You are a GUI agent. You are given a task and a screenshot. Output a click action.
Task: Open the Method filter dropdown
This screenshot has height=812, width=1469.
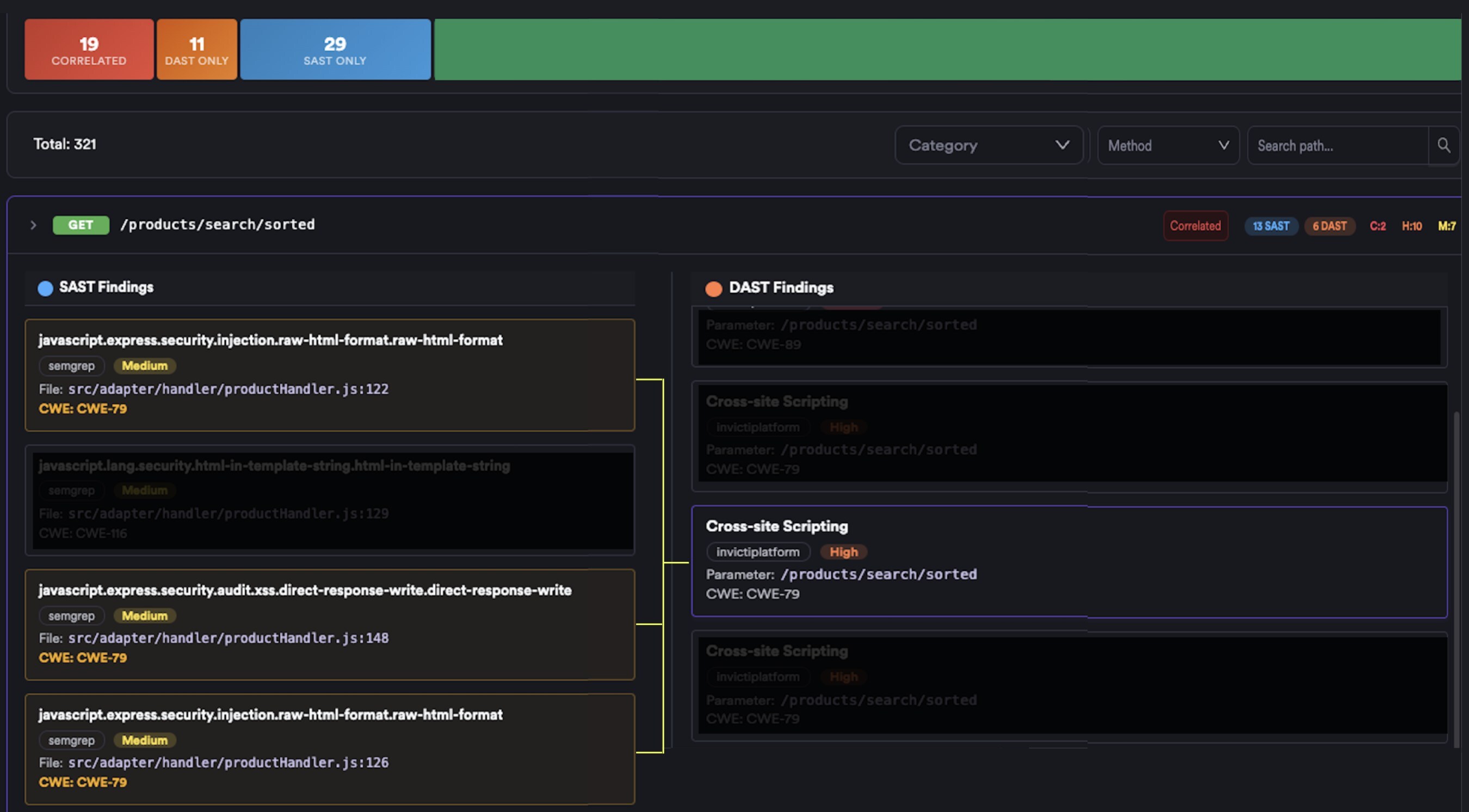(1168, 145)
